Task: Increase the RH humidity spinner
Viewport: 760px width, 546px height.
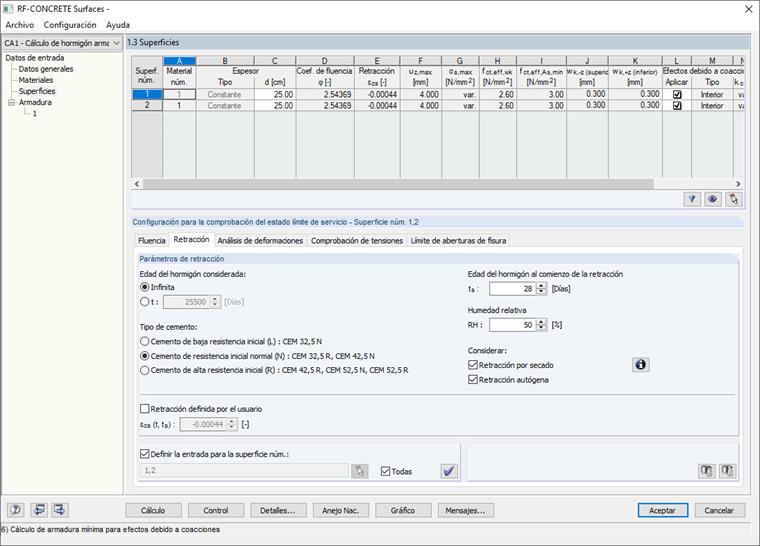Action: [x=541, y=322]
